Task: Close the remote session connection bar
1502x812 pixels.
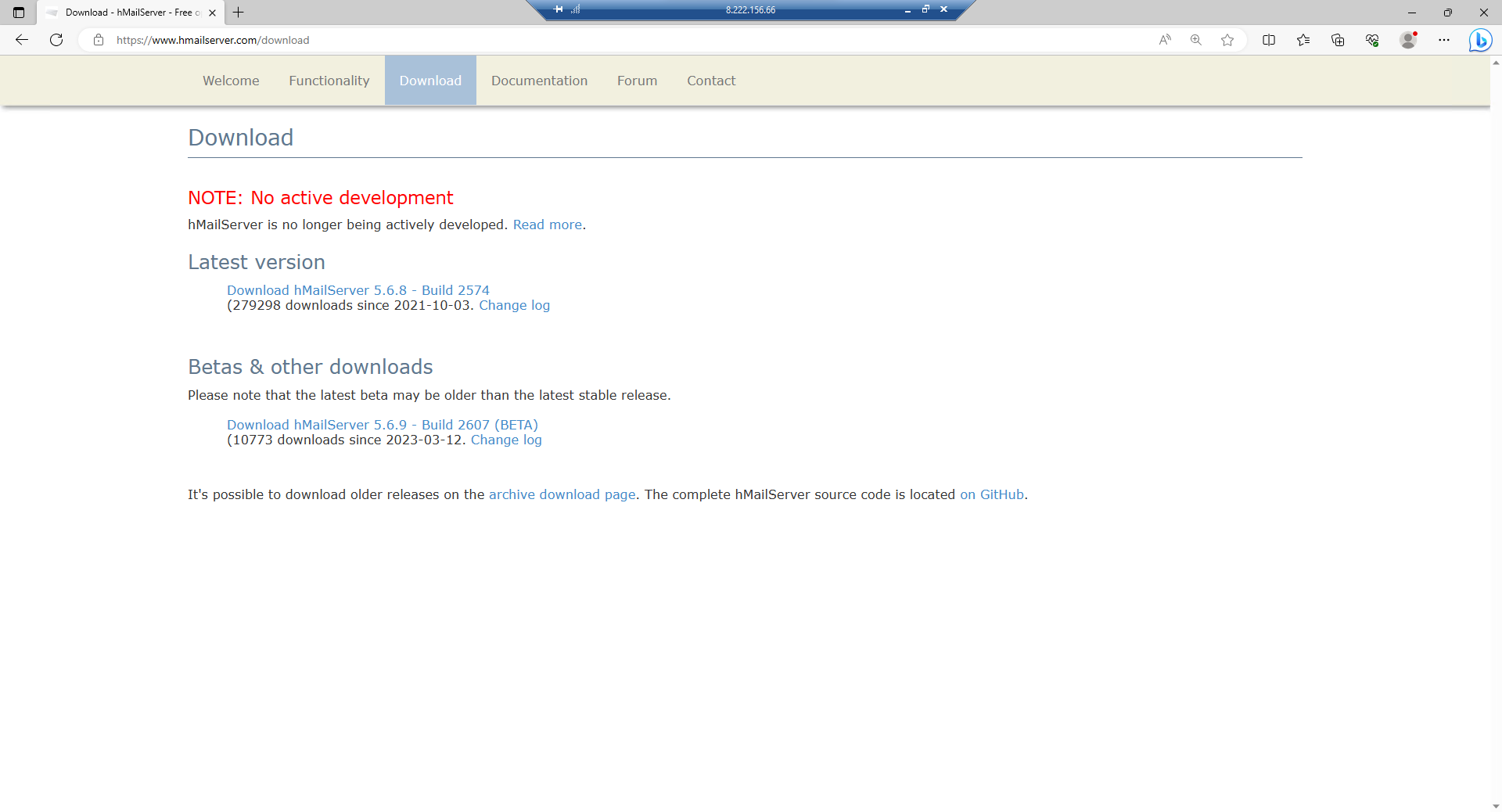Action: point(943,9)
